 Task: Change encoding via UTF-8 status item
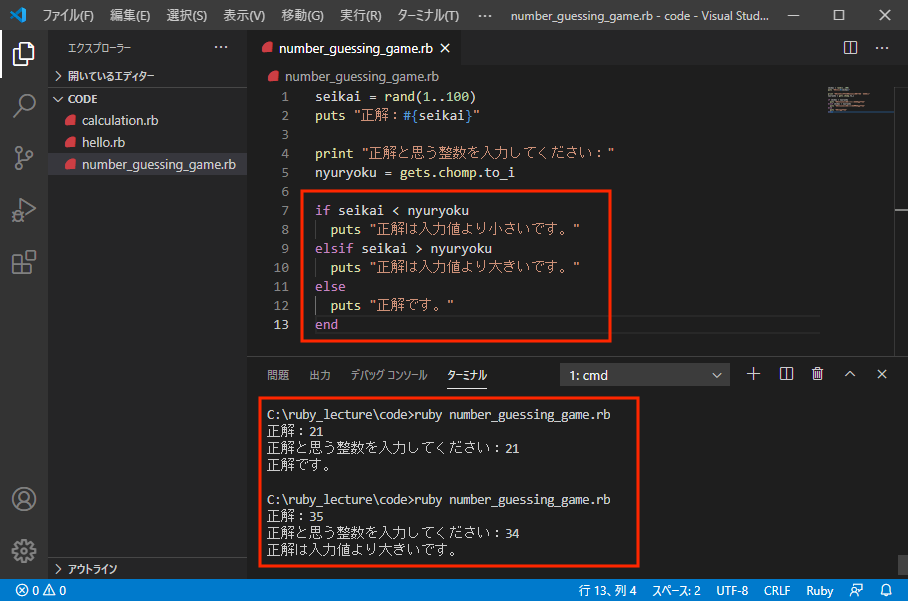tap(732, 591)
